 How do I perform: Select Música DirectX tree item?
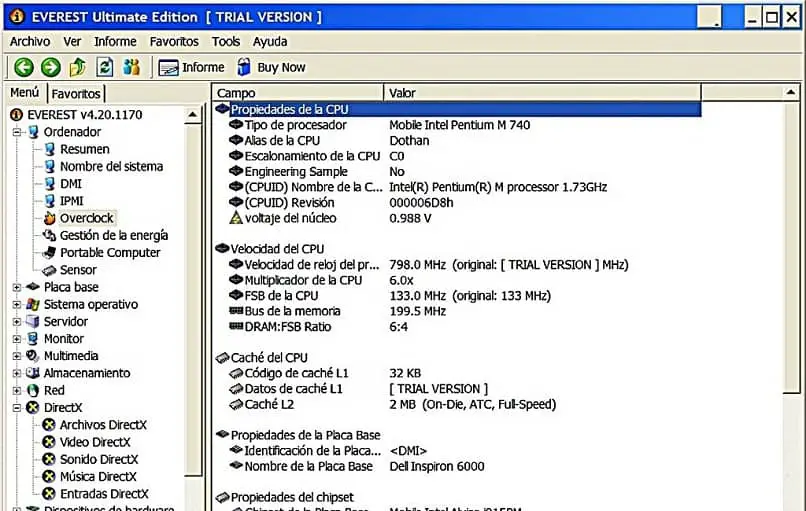tap(98, 477)
